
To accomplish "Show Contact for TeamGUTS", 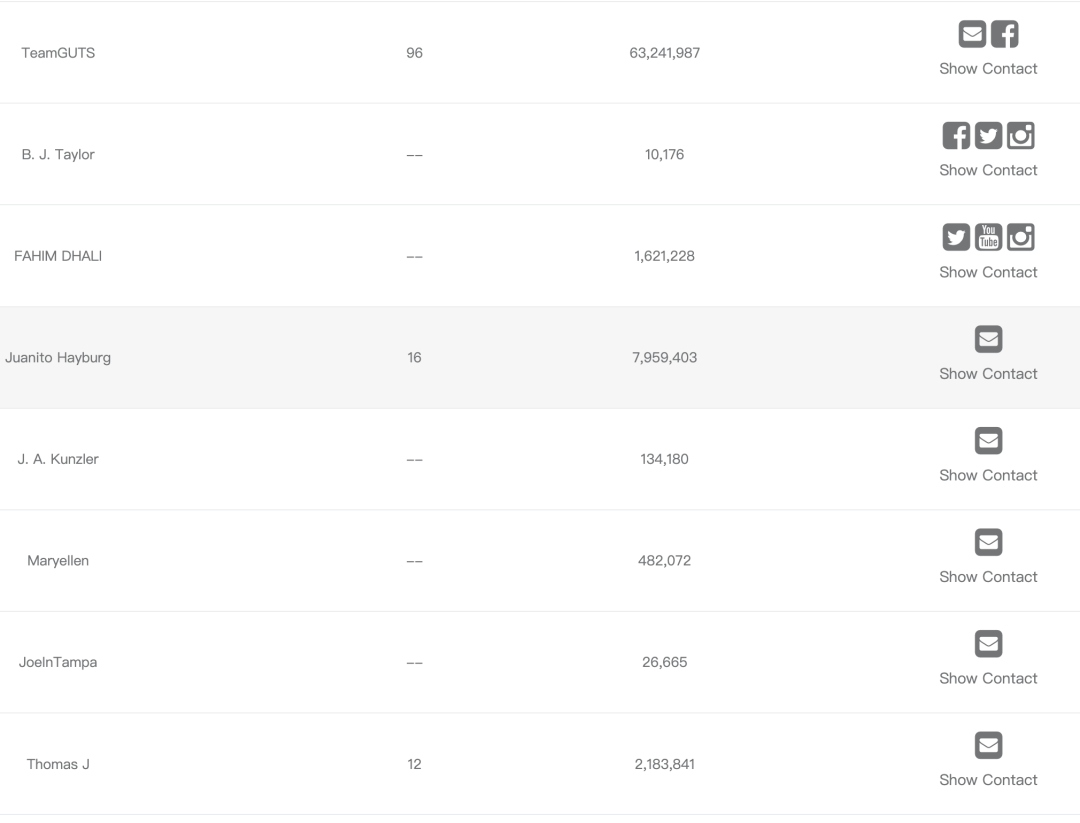I will click(x=988, y=69).
